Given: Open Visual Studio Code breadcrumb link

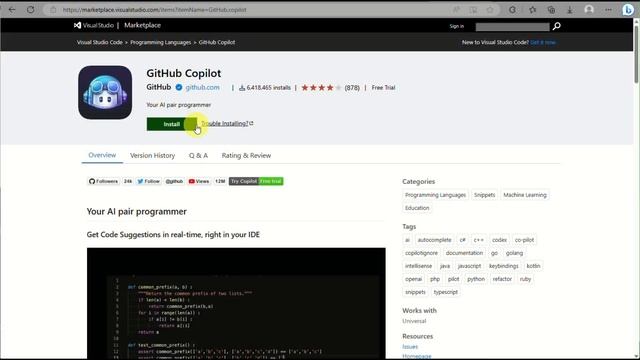Looking at the screenshot, I should [100, 42].
